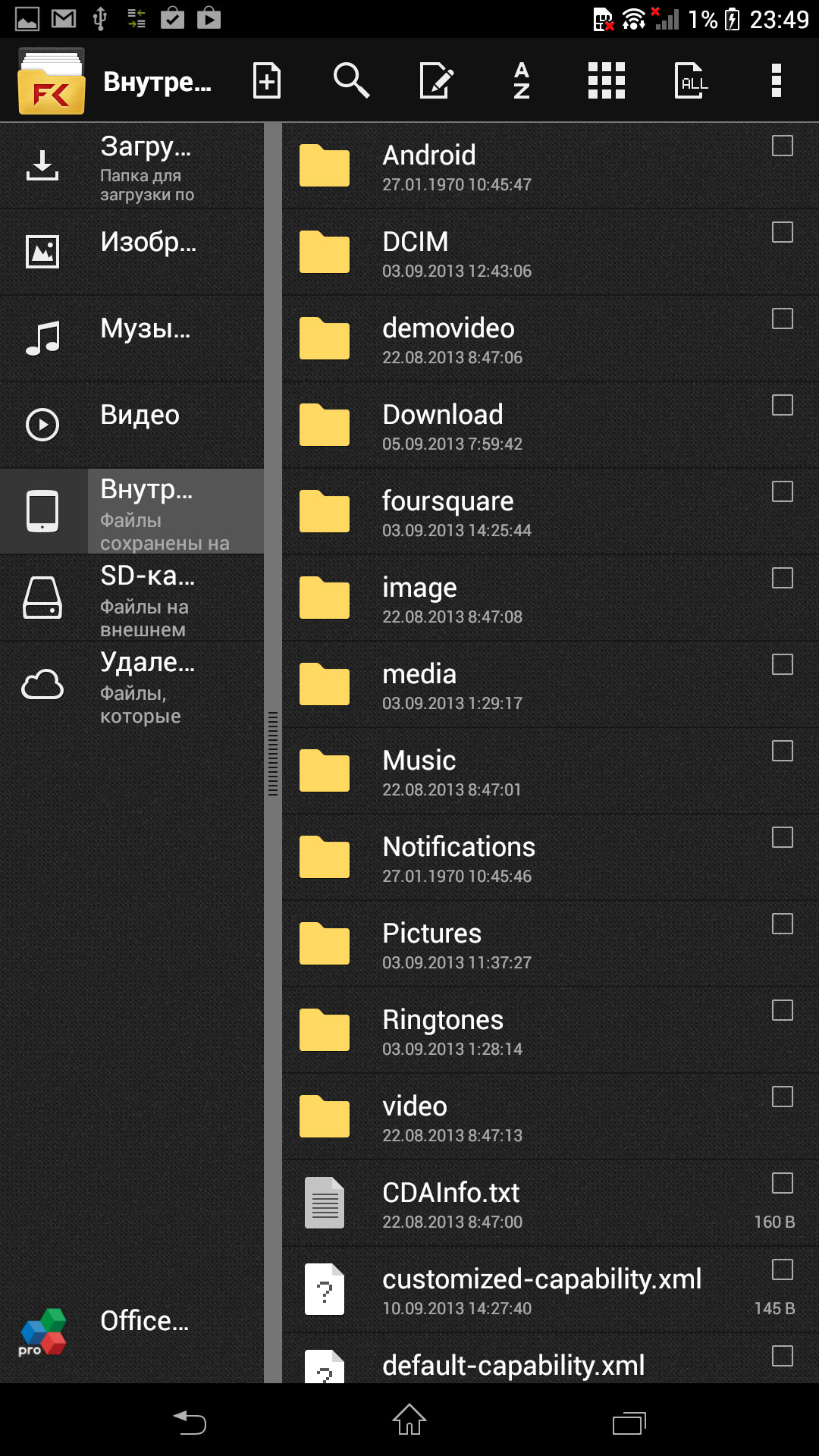Check the Android folder checkbox
The image size is (819, 1456).
782,146
